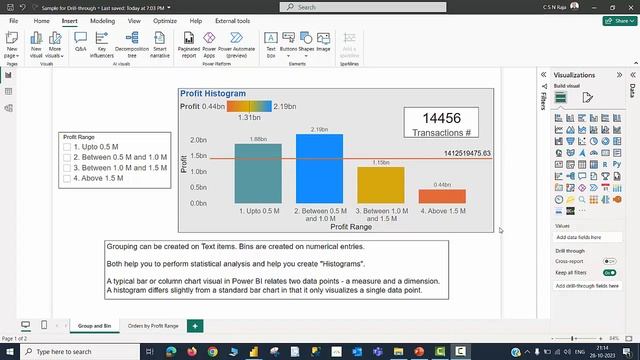Get more visuals via the ellipsis

click(x=582, y=211)
